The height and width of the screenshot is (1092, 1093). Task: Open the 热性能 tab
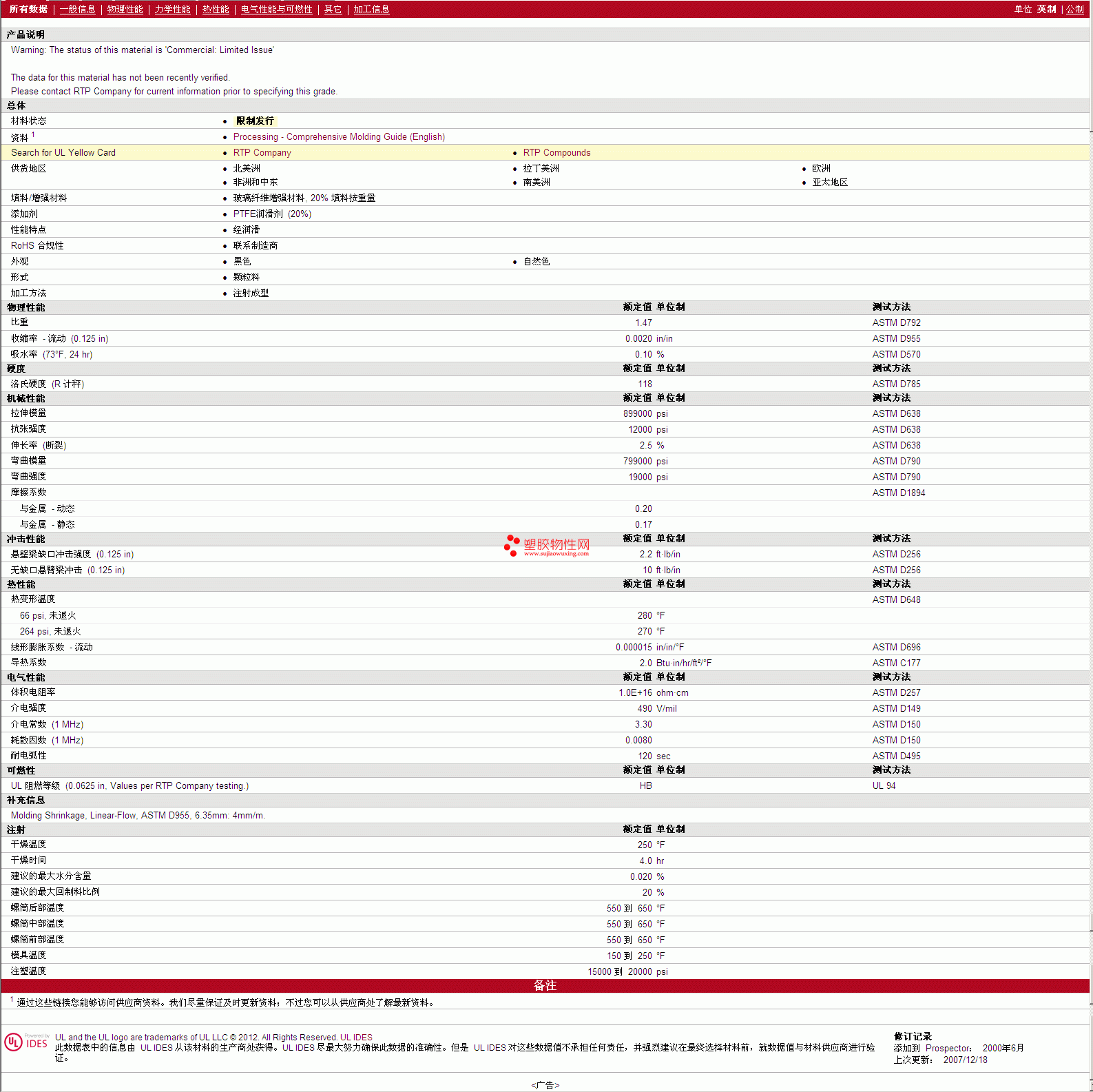click(216, 9)
